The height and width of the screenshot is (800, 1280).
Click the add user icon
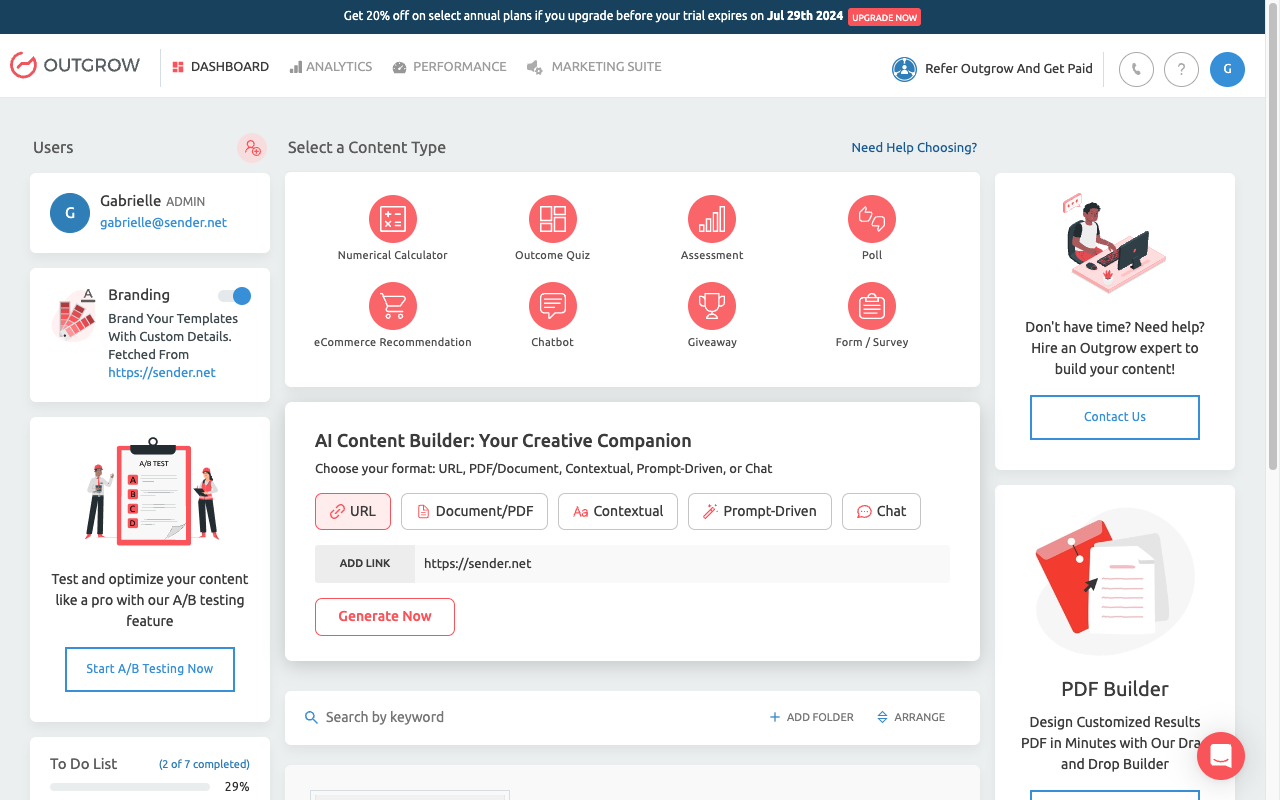coord(252,148)
